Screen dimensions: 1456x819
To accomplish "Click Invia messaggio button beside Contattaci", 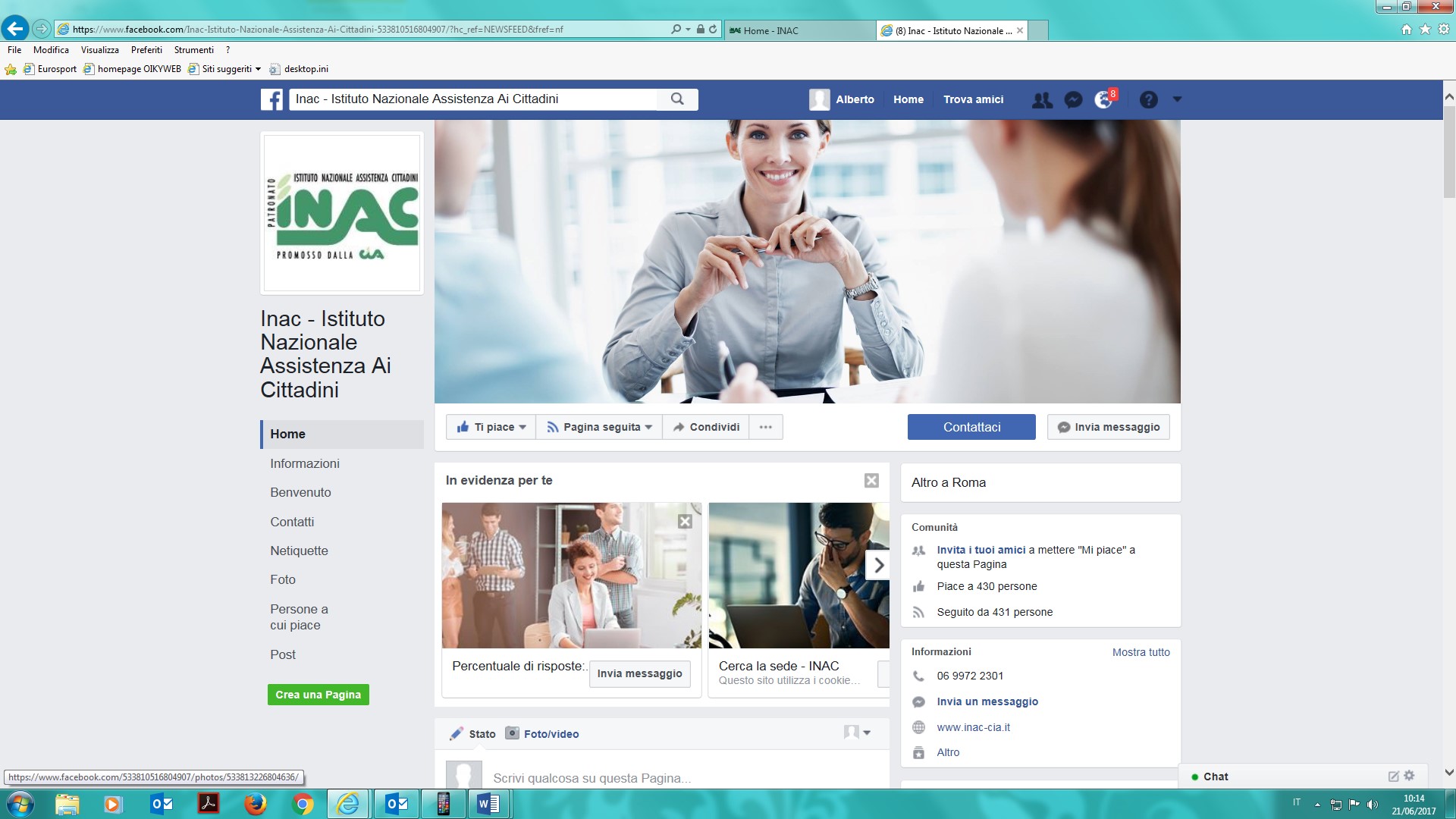I will [1109, 427].
